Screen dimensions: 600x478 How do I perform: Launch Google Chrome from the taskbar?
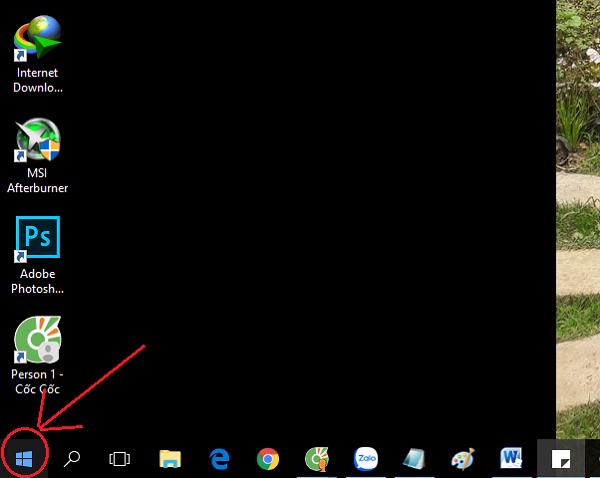[267, 459]
